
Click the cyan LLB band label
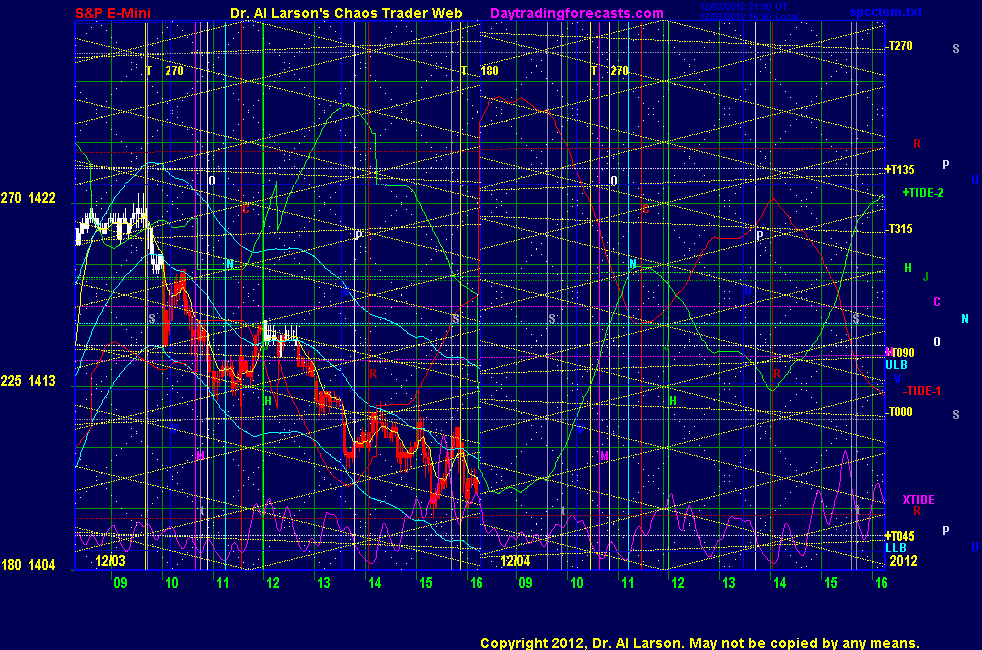pos(896,548)
